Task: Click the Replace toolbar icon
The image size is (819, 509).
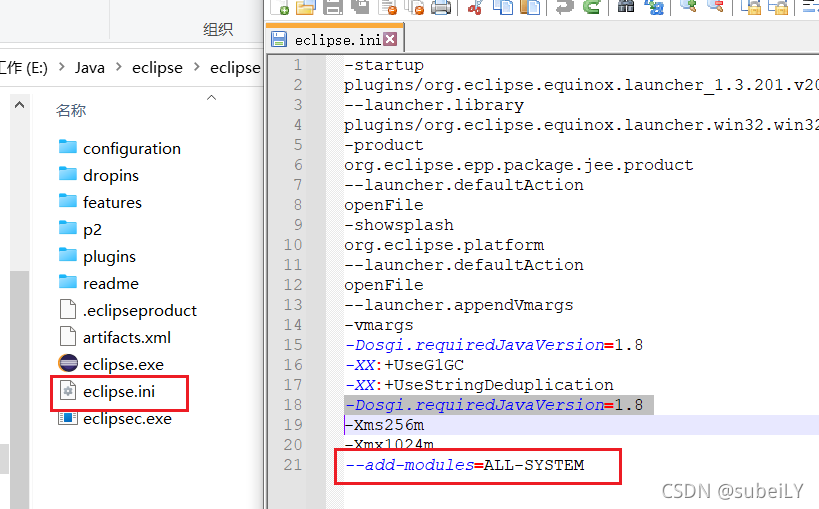Action: click(653, 7)
